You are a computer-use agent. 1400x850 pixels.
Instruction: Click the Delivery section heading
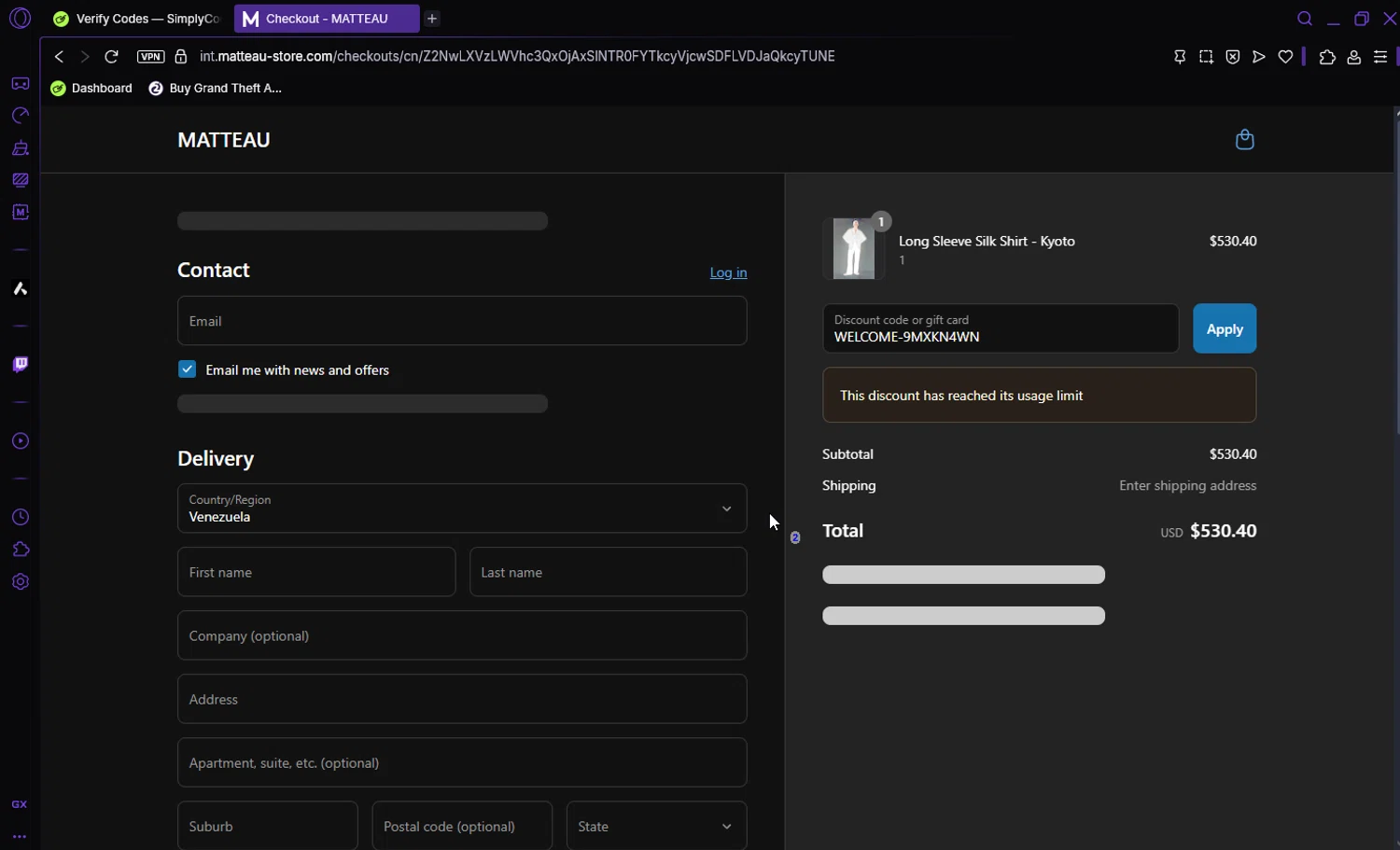(216, 459)
